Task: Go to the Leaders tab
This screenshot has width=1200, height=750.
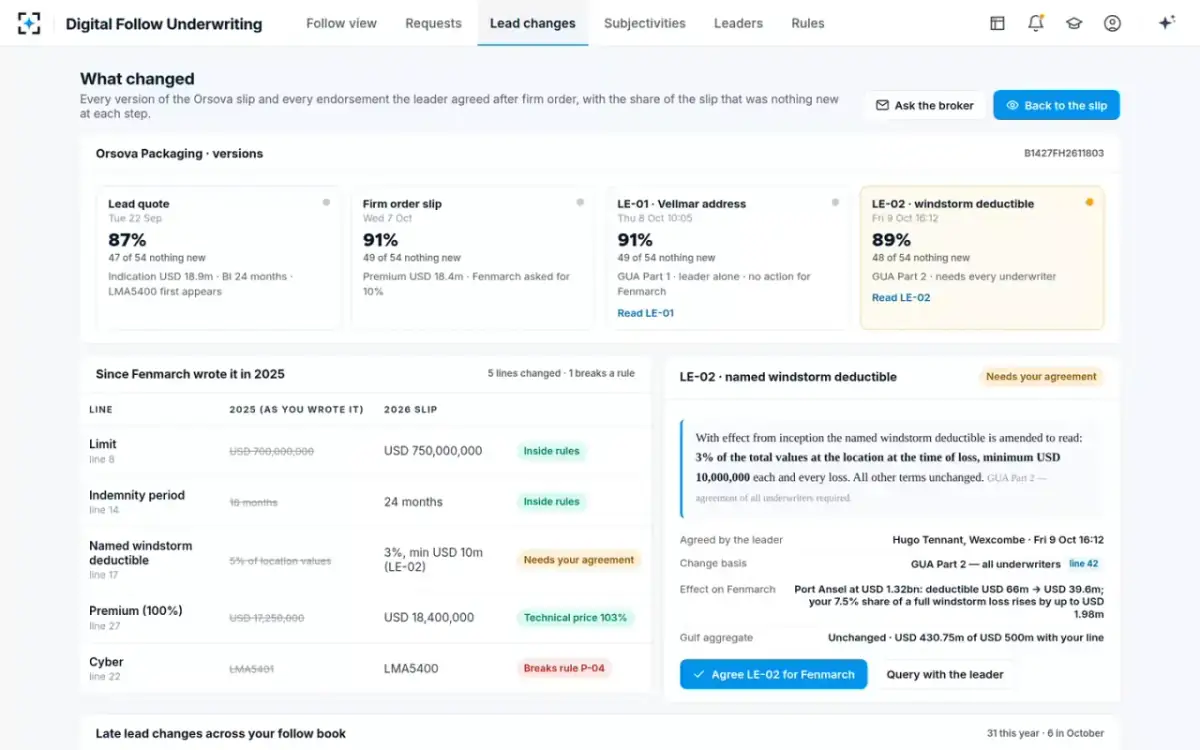Action: click(738, 23)
